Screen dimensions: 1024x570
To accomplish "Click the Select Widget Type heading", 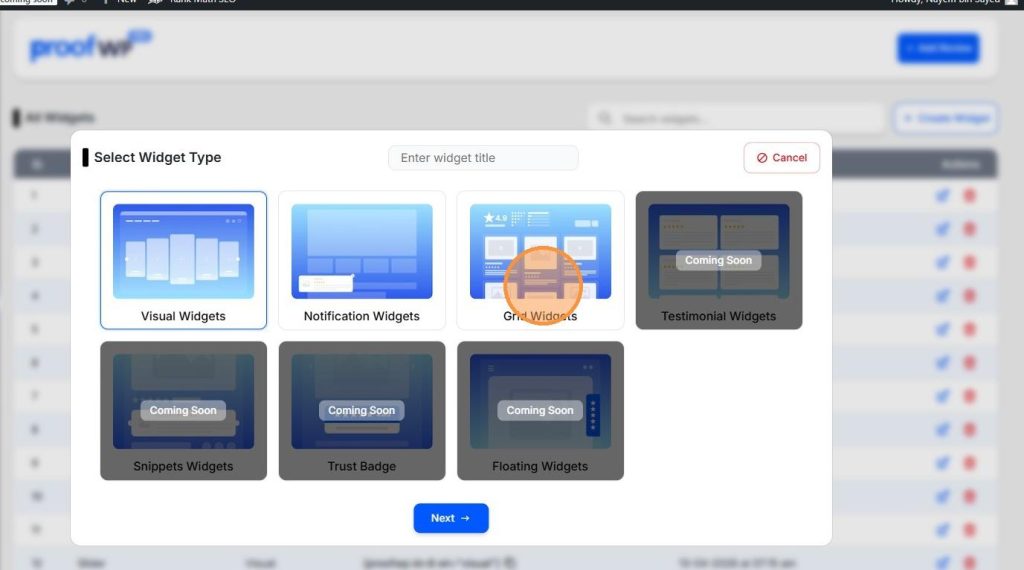I will tap(157, 157).
